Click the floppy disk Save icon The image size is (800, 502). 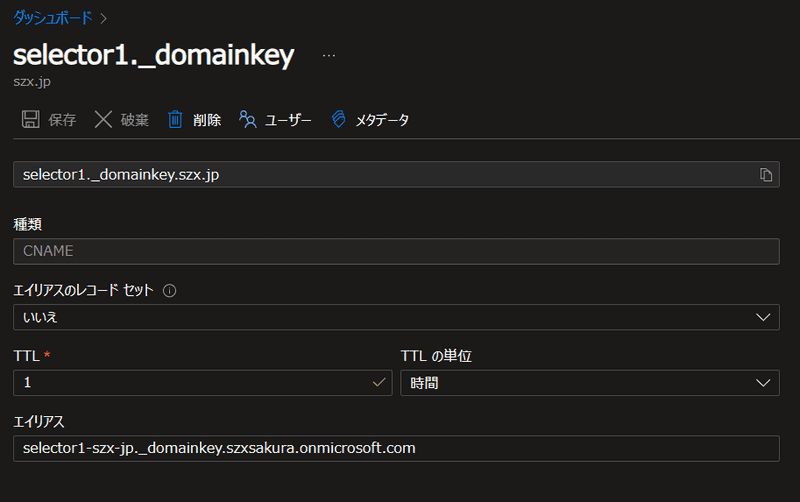30,120
